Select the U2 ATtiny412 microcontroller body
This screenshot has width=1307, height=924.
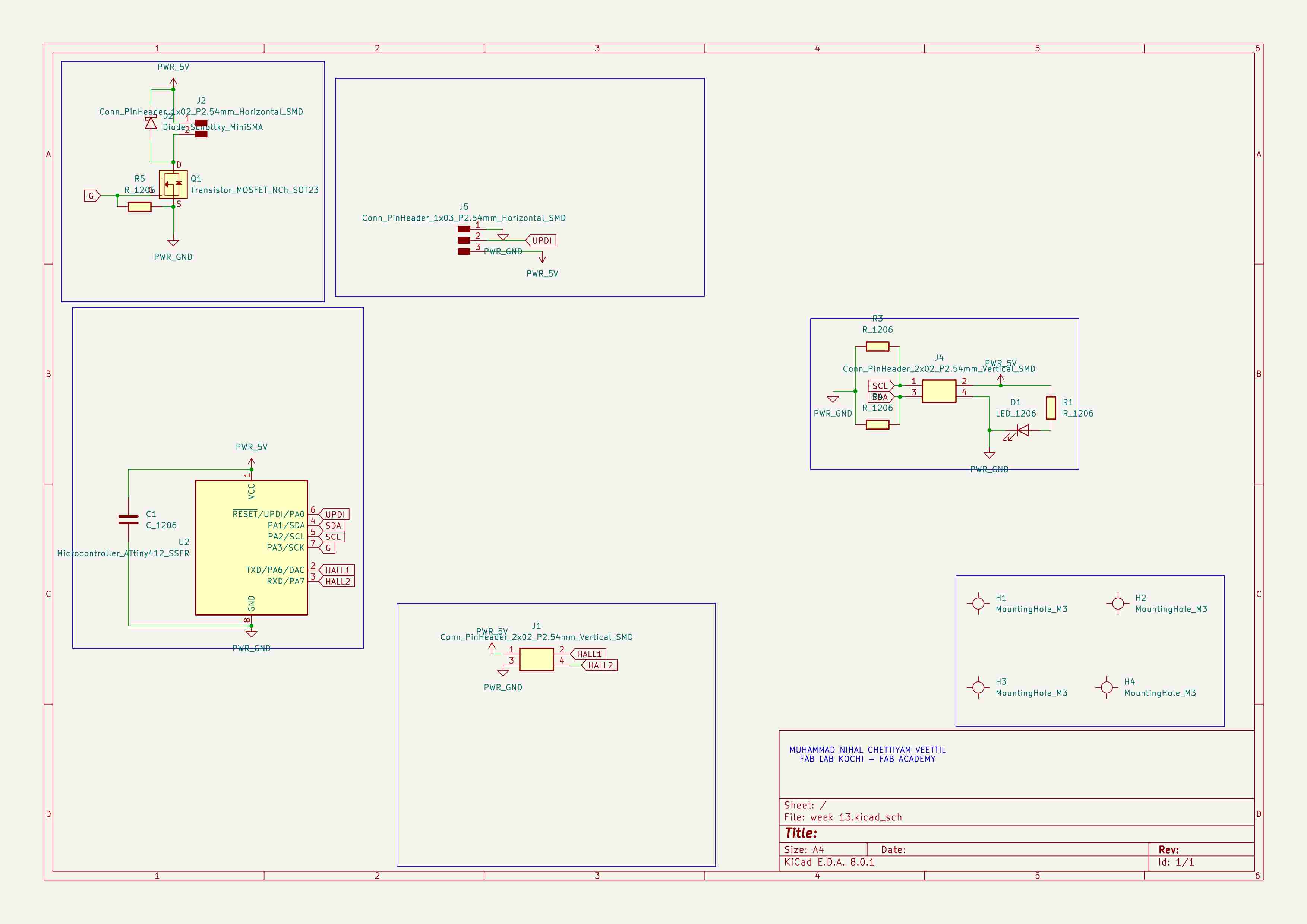point(252,547)
